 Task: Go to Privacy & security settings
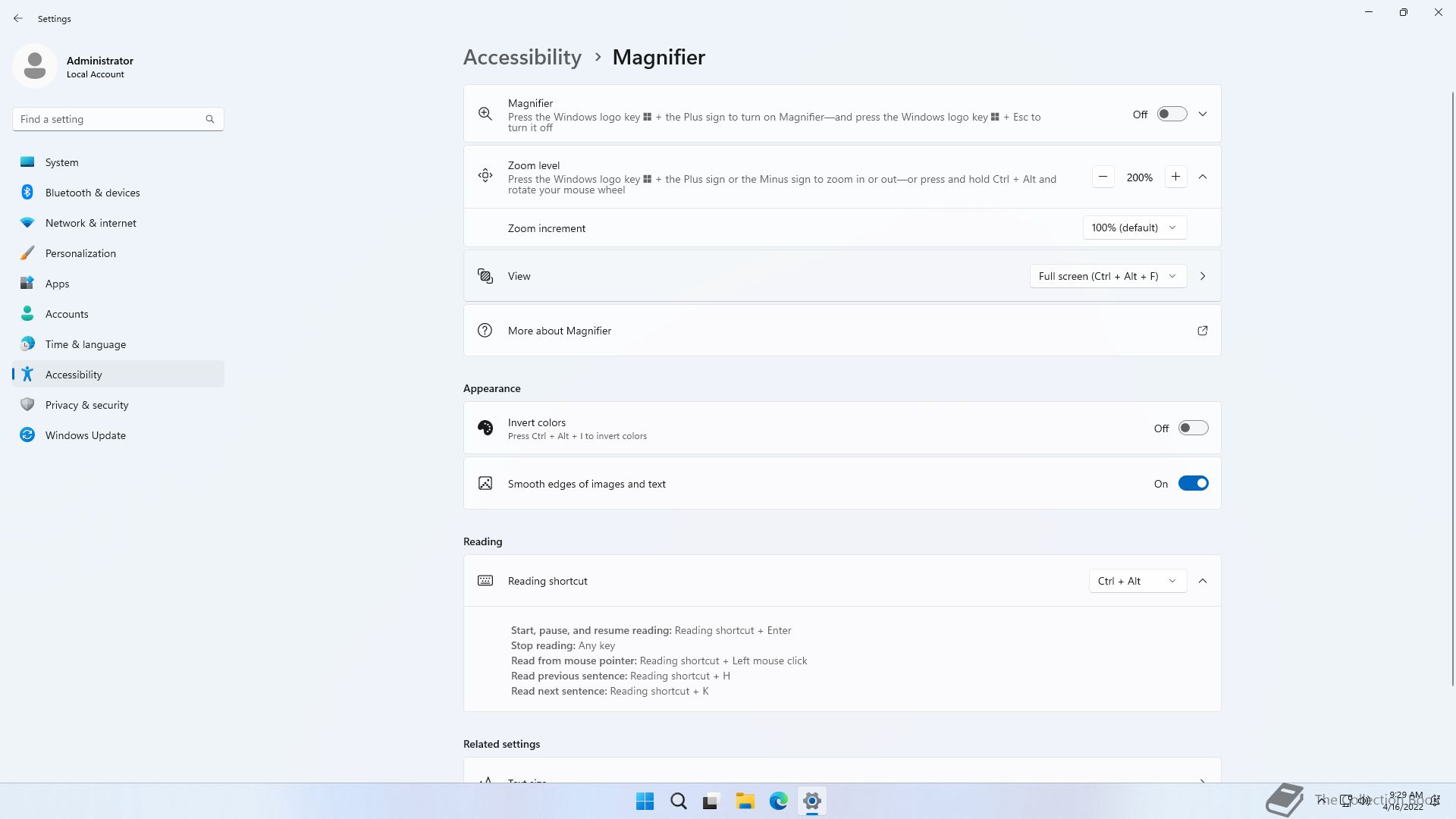pos(86,405)
